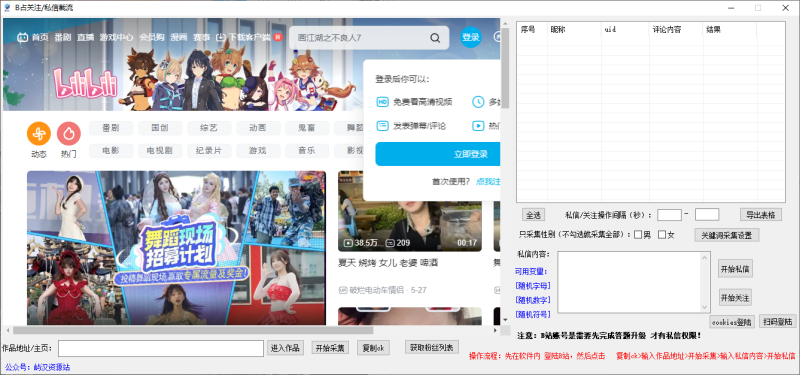The height and width of the screenshot is (375, 800).
Task: Insert the [随机符号] variable
Action: pos(532,314)
